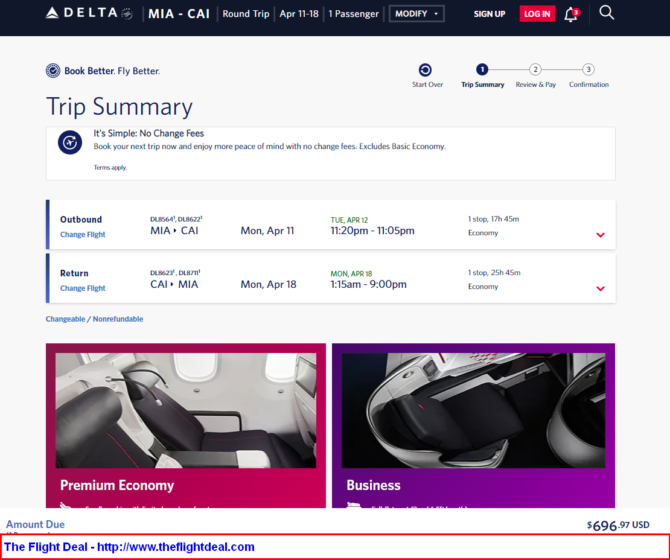Viewport: 670px width, 560px height.
Task: Click the Book Better badge icon
Action: pyautogui.click(x=53, y=70)
